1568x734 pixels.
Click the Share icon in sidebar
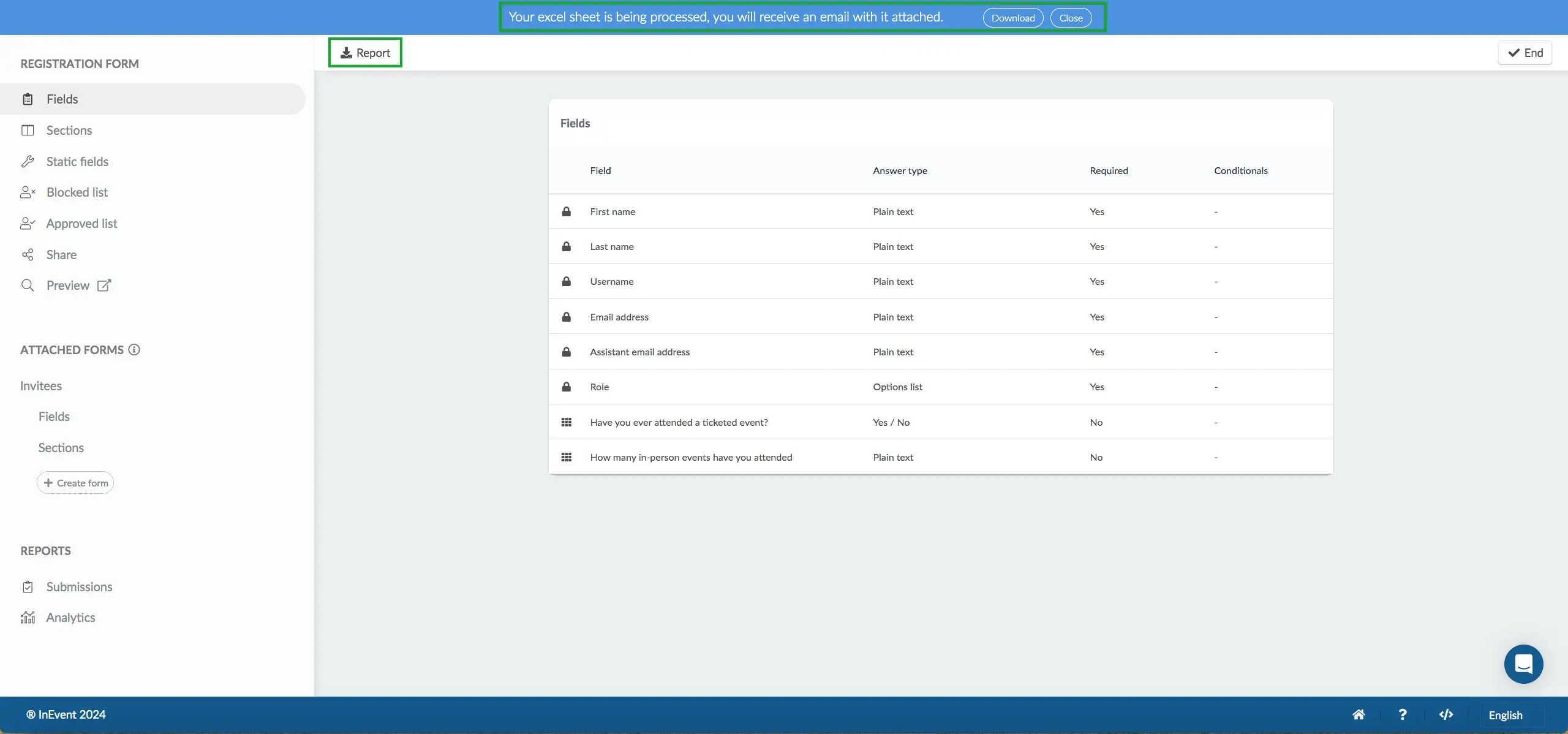coord(27,254)
